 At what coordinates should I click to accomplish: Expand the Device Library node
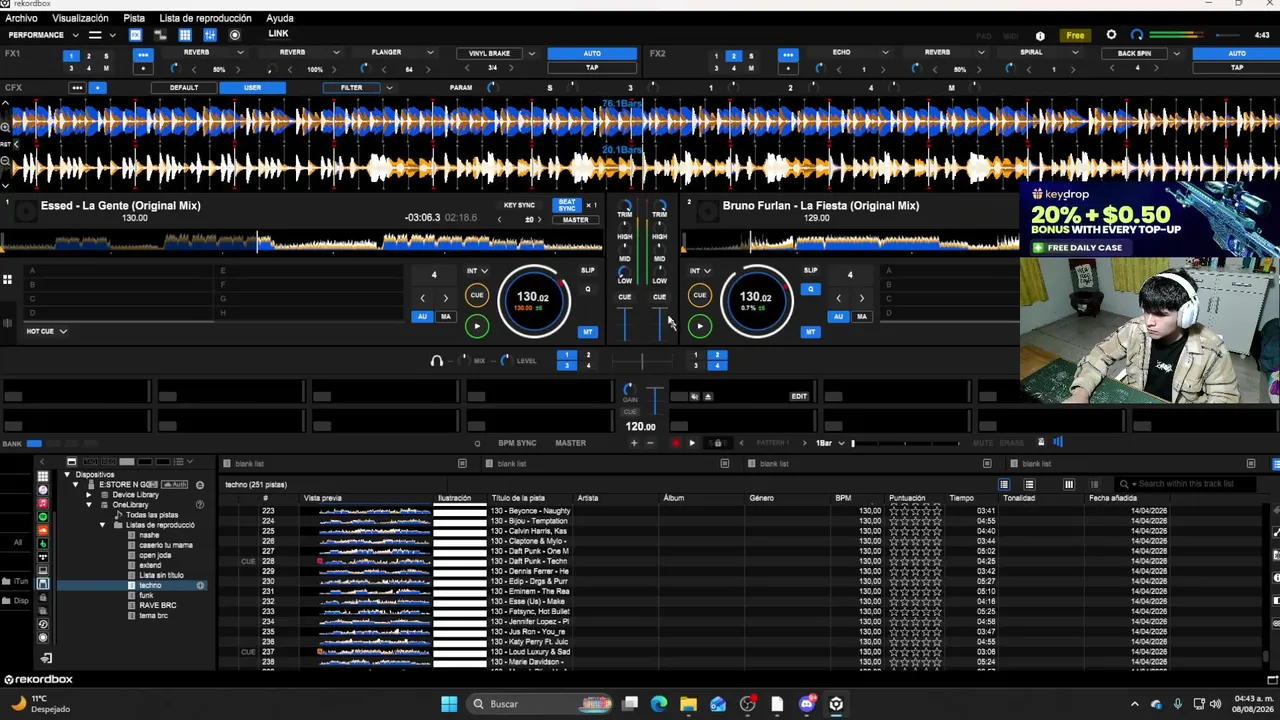(x=88, y=495)
